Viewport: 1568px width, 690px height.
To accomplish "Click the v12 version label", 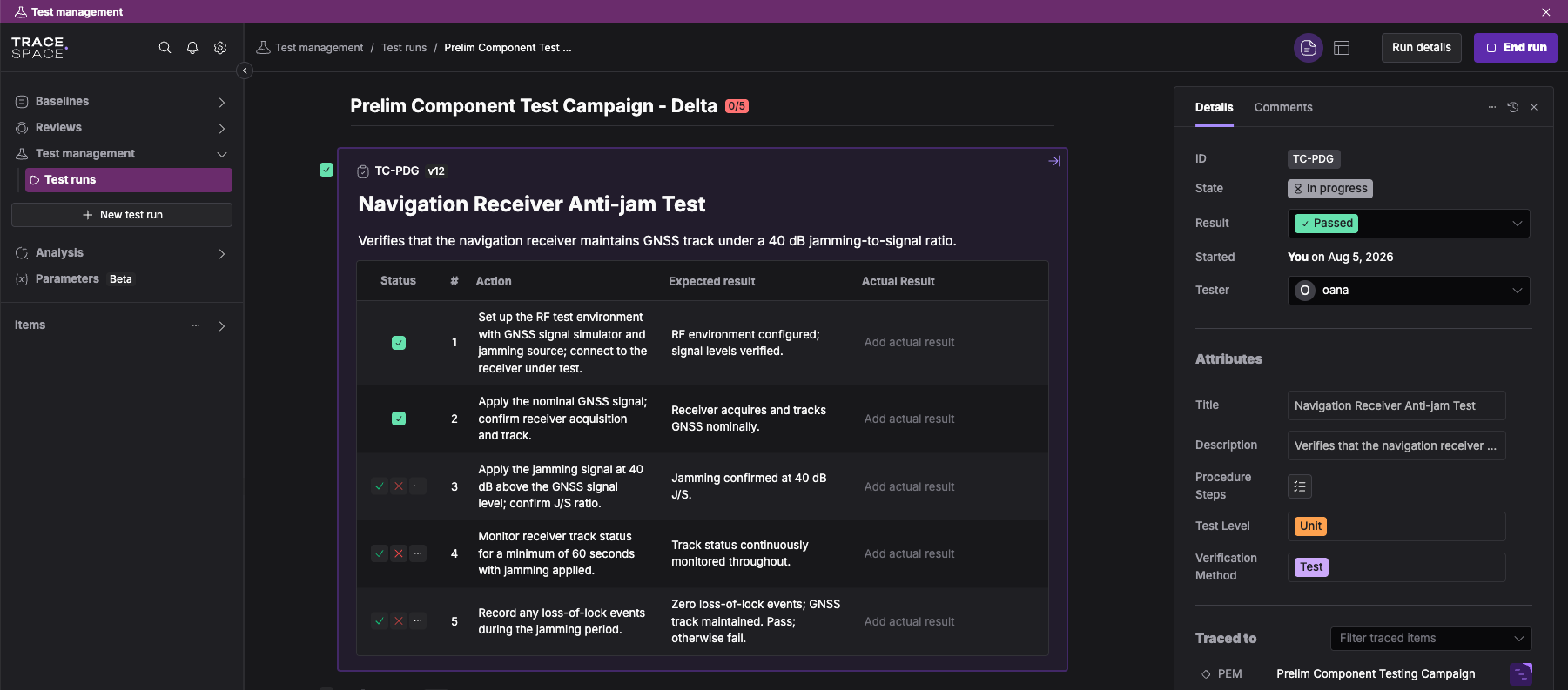I will (436, 171).
